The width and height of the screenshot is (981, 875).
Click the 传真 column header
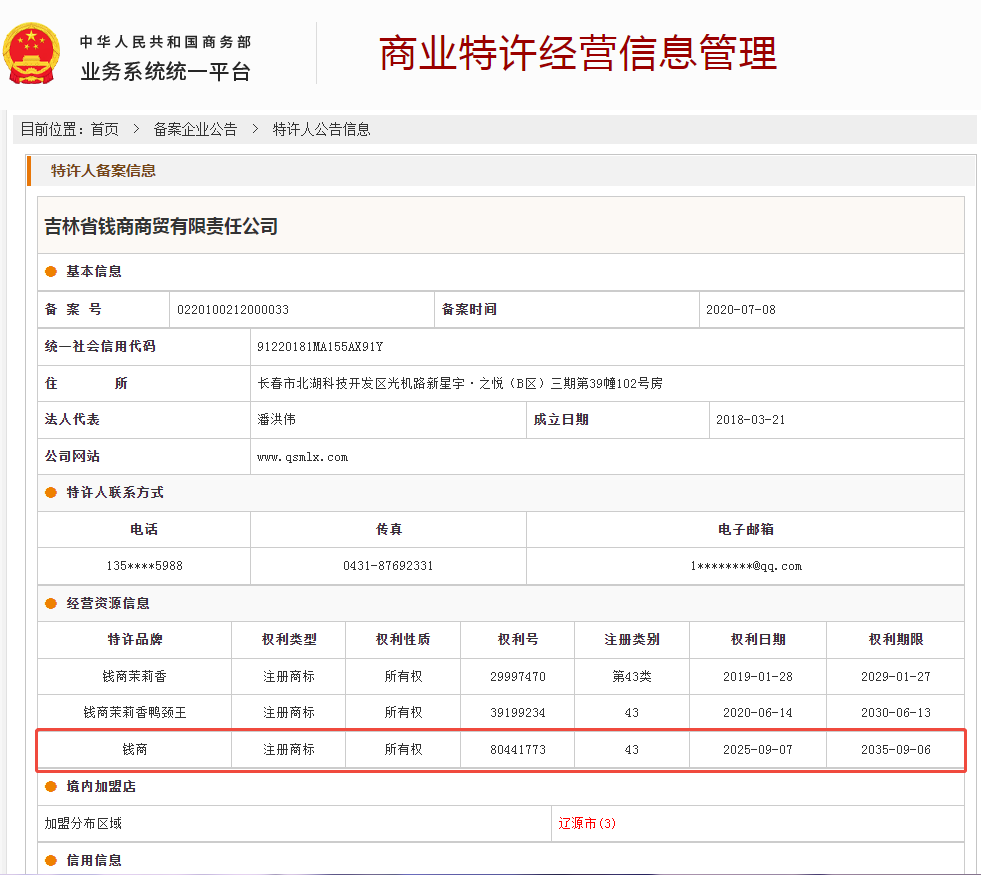point(389,529)
